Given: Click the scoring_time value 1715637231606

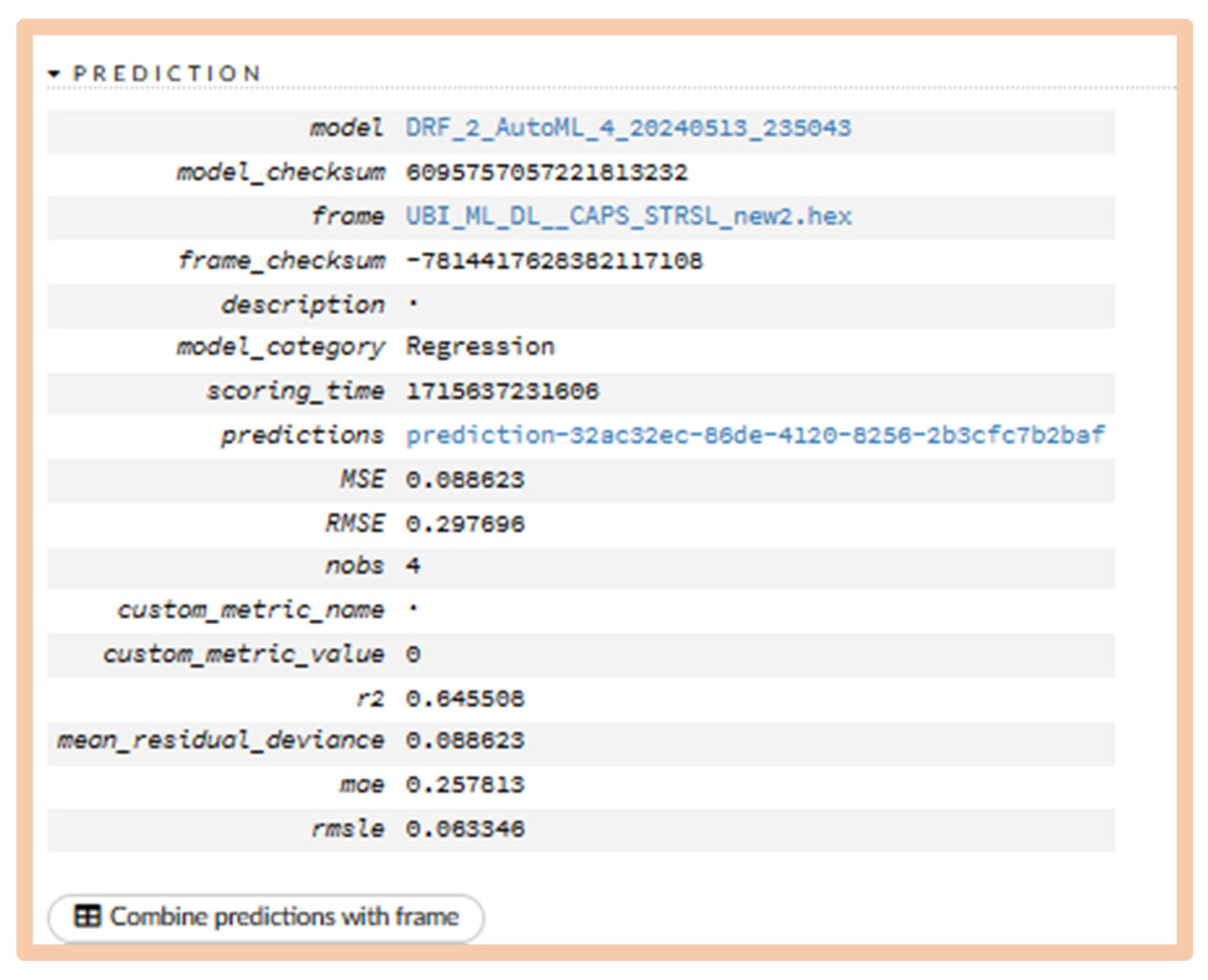Looking at the screenshot, I should 502,391.
